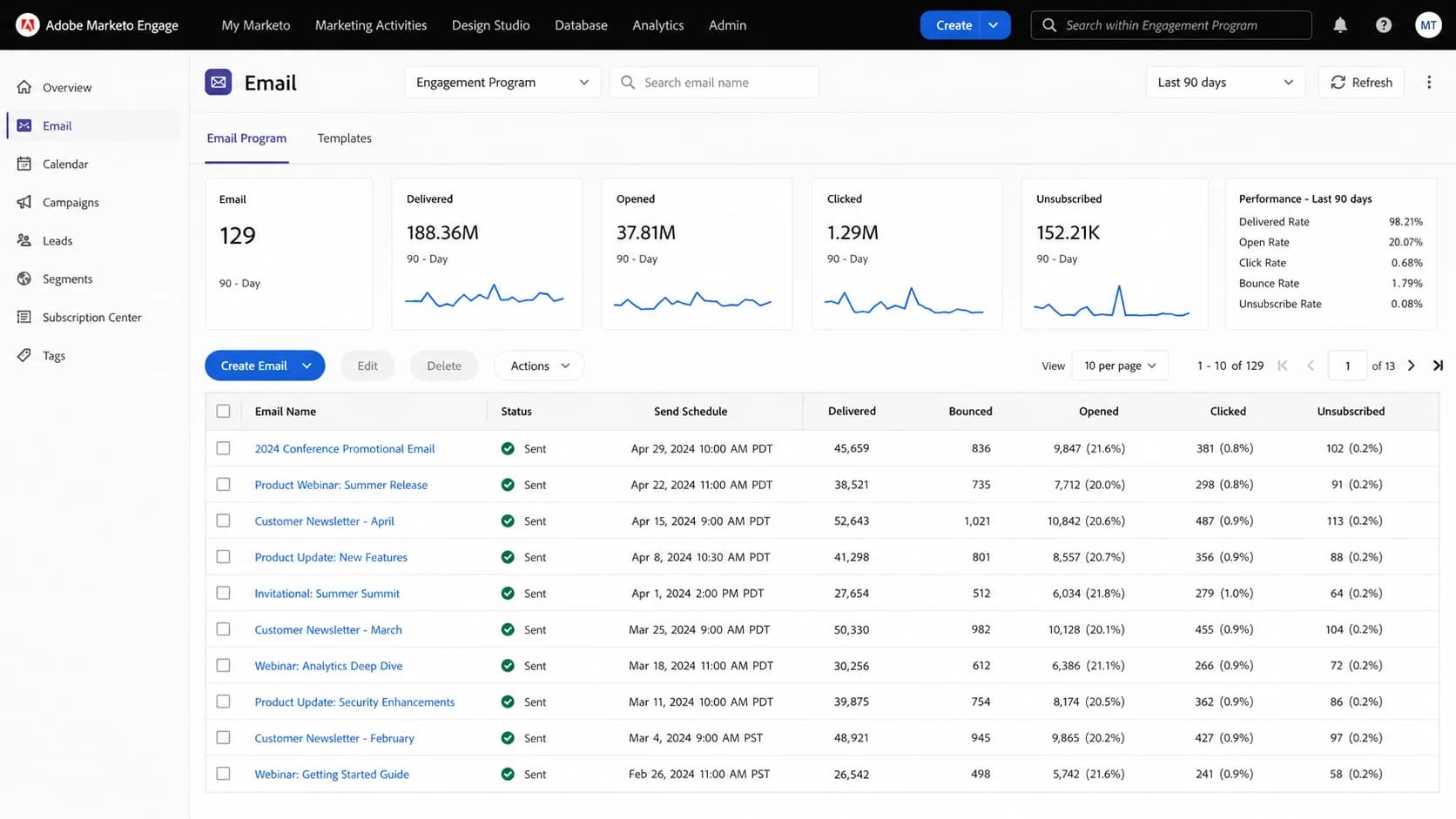The image size is (1456, 819).
Task: Go to the previous page arrow
Action: coord(1311,366)
